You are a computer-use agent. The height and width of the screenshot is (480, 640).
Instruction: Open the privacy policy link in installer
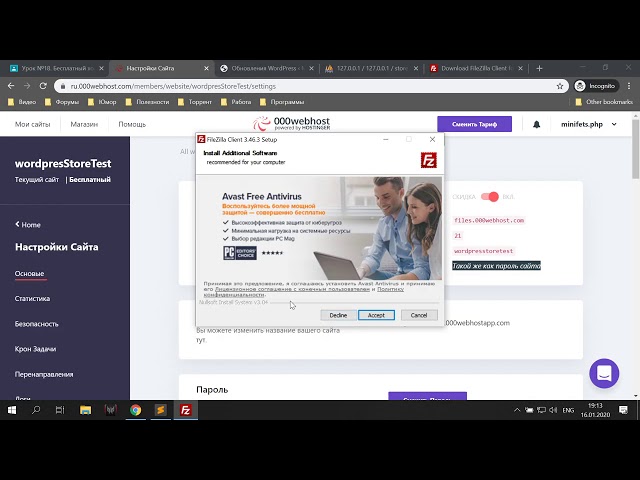(390, 289)
